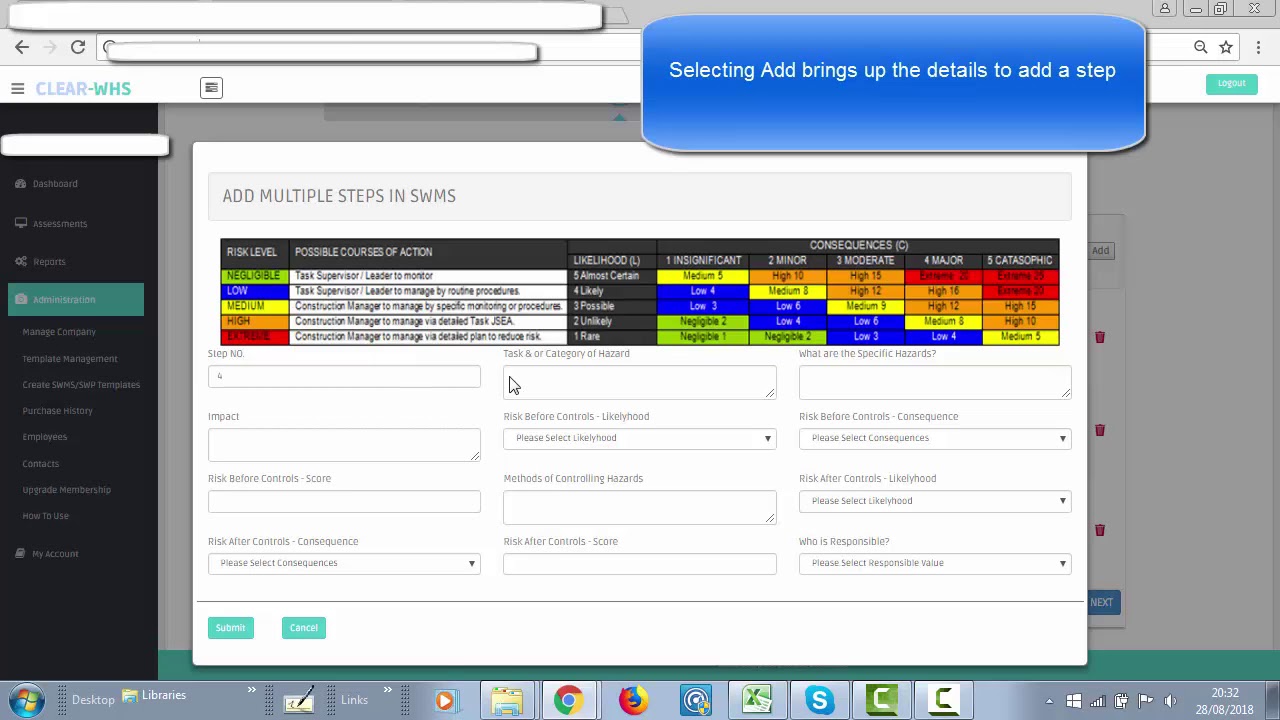
Task: Click the sidebar collapse icon in header
Action: 211,88
